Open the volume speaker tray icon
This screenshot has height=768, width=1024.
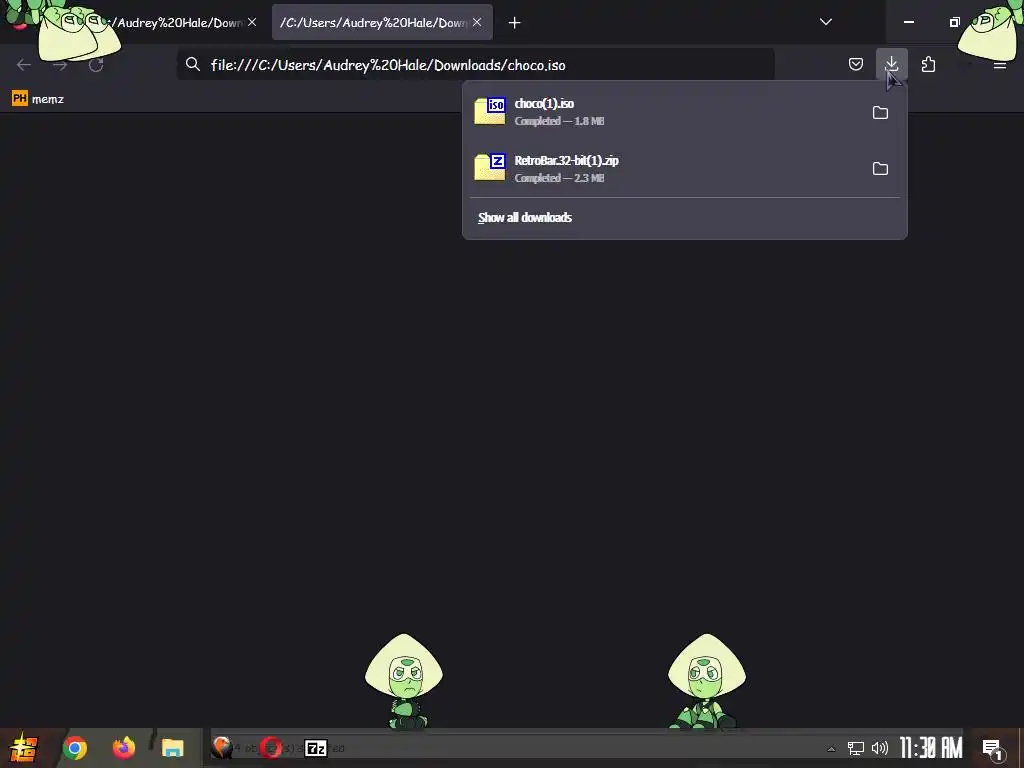pyautogui.click(x=880, y=748)
